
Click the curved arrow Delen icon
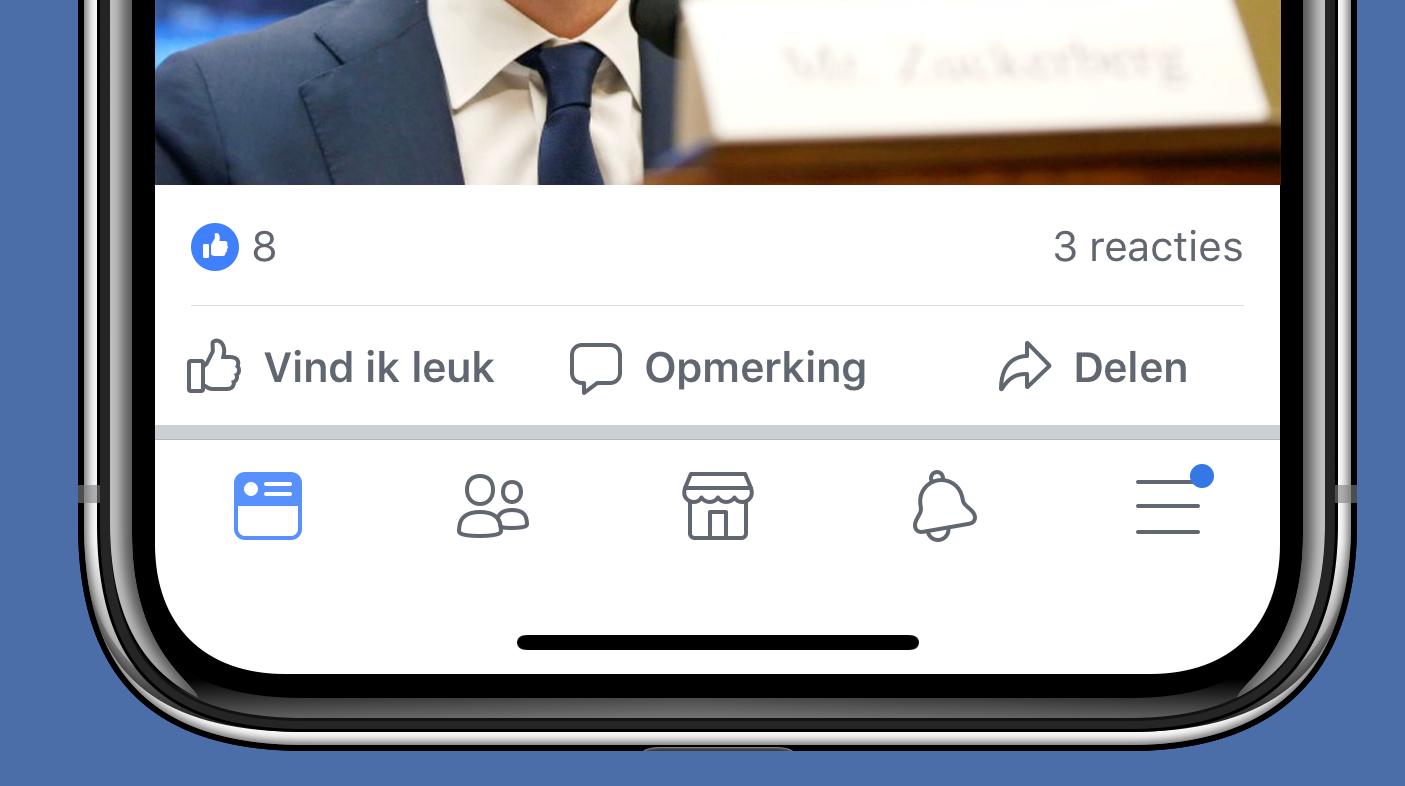coord(1025,367)
